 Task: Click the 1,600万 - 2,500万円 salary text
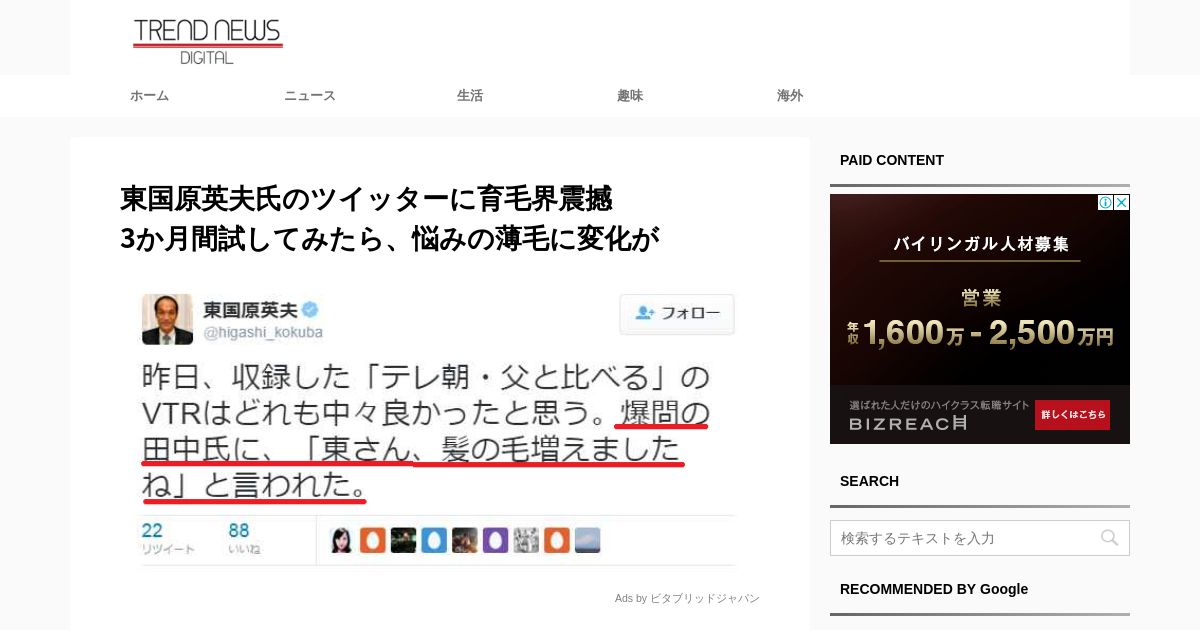click(x=980, y=333)
